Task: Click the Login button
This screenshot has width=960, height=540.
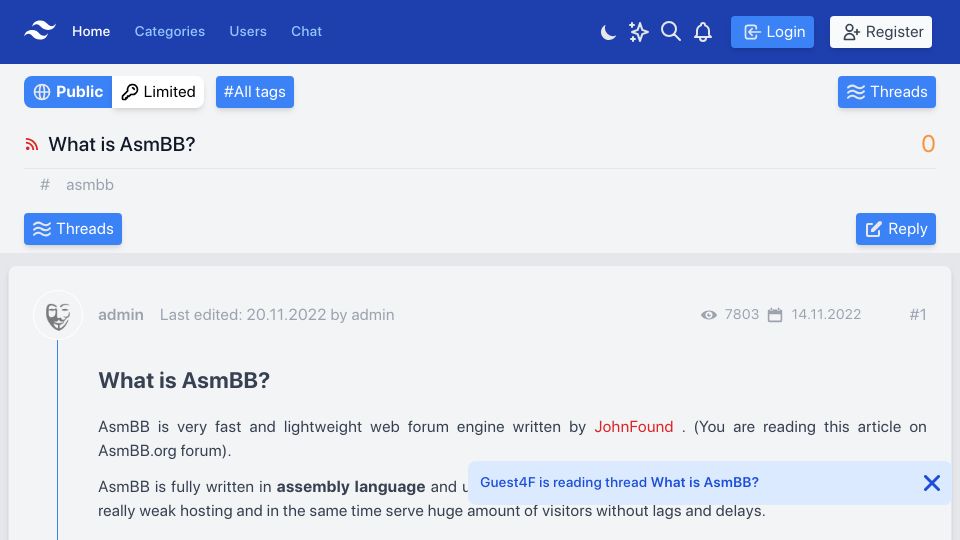Action: coord(772,32)
